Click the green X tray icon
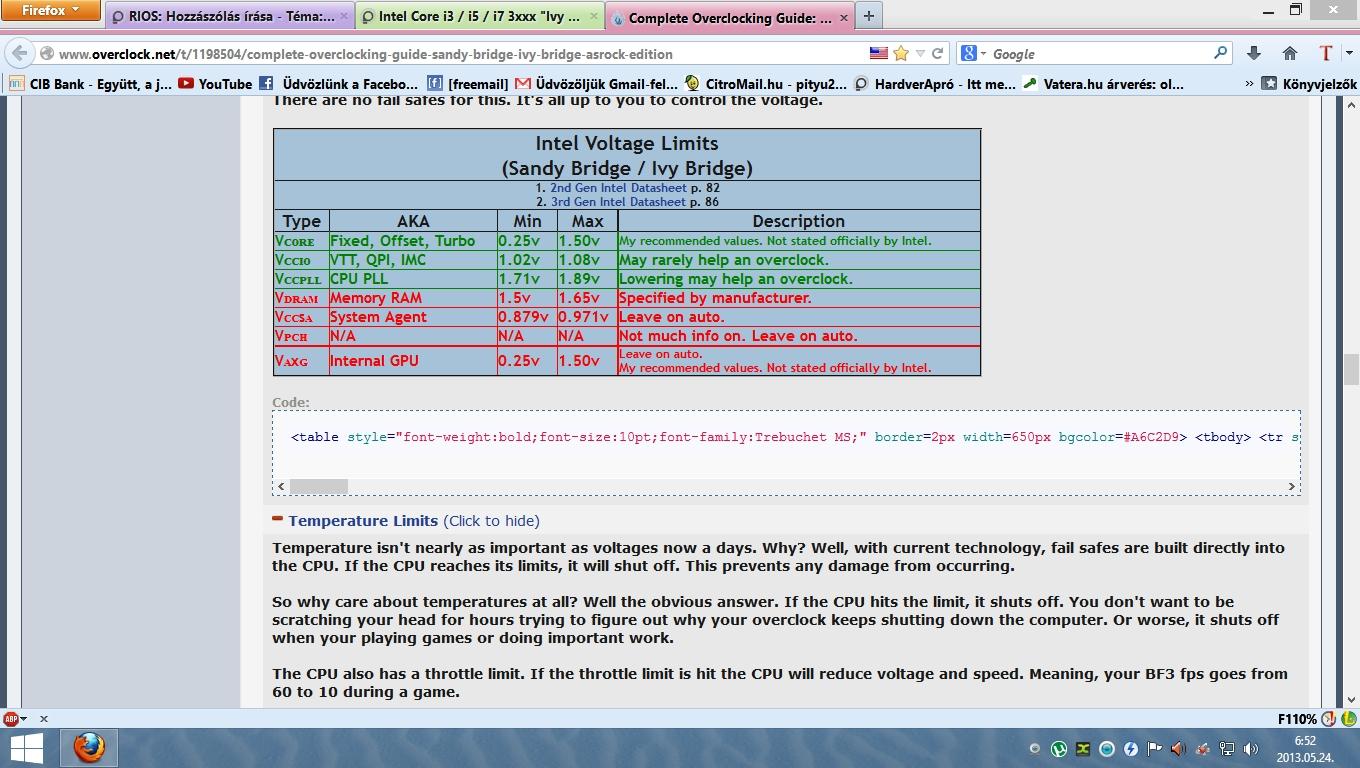The width and height of the screenshot is (1360, 768). pyautogui.click(x=1082, y=748)
